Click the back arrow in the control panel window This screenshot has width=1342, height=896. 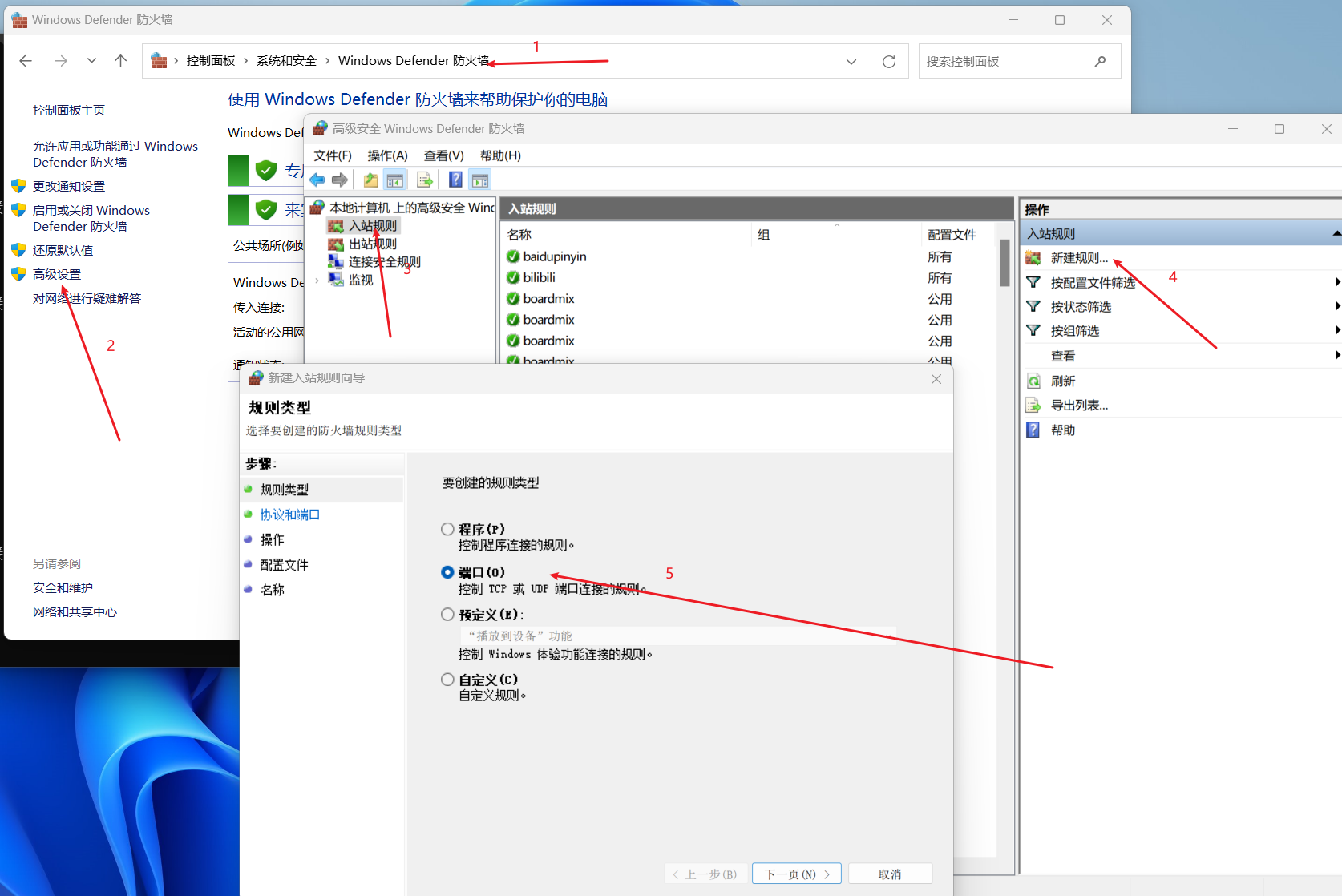coord(26,61)
